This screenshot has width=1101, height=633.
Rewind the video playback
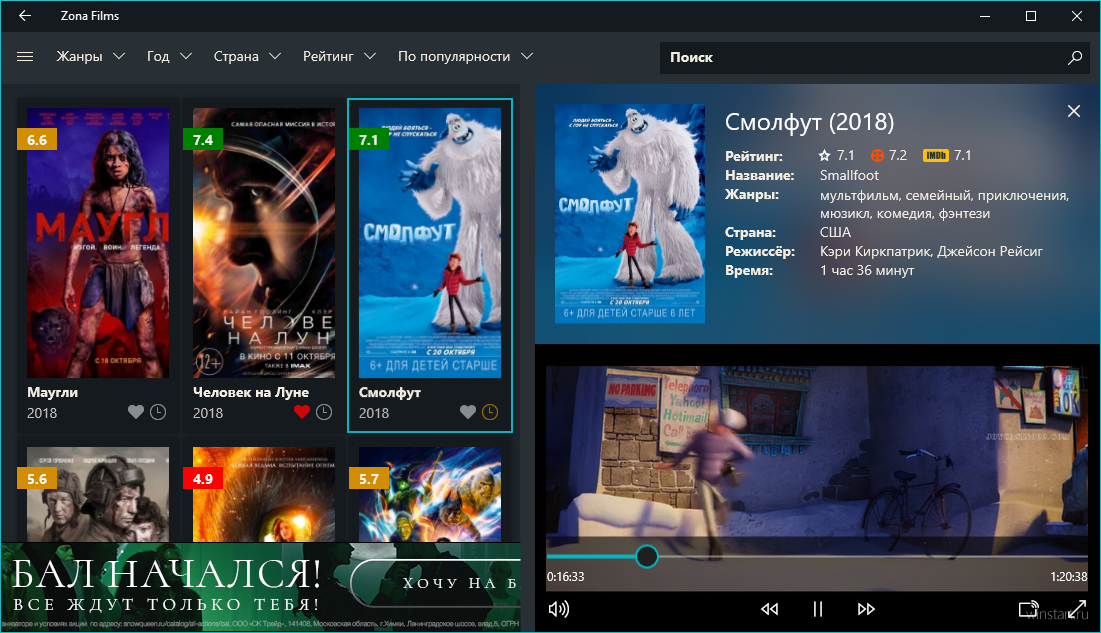click(x=770, y=609)
